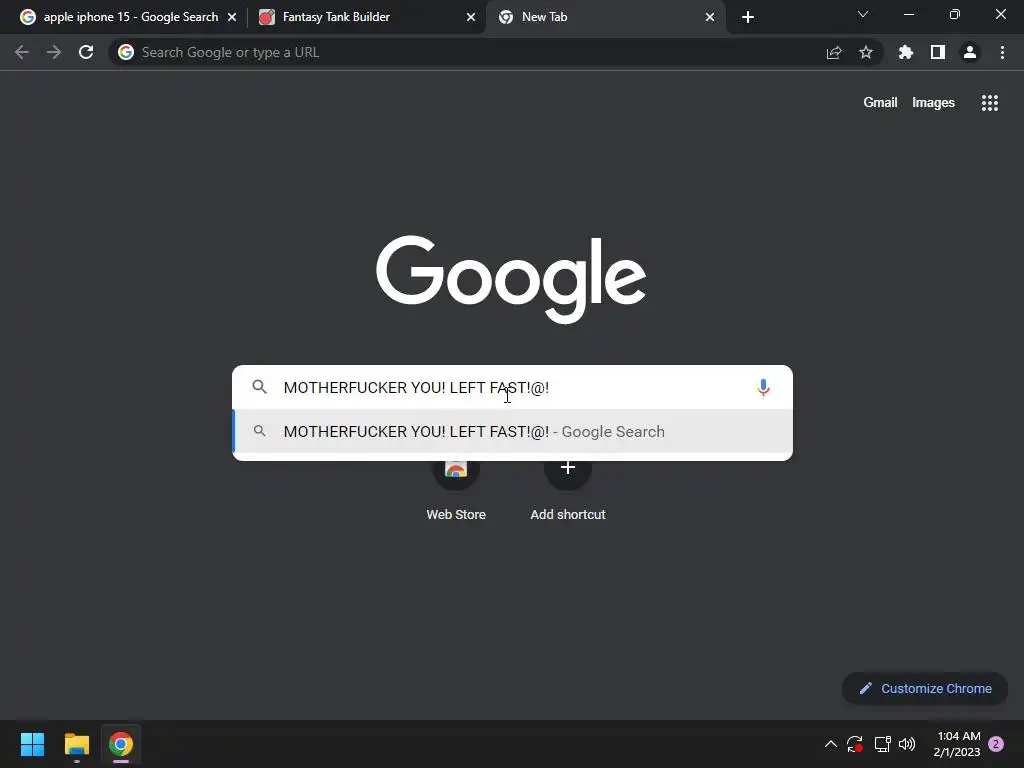Close the New Tab tab
The image size is (1024, 768).
[x=710, y=17]
